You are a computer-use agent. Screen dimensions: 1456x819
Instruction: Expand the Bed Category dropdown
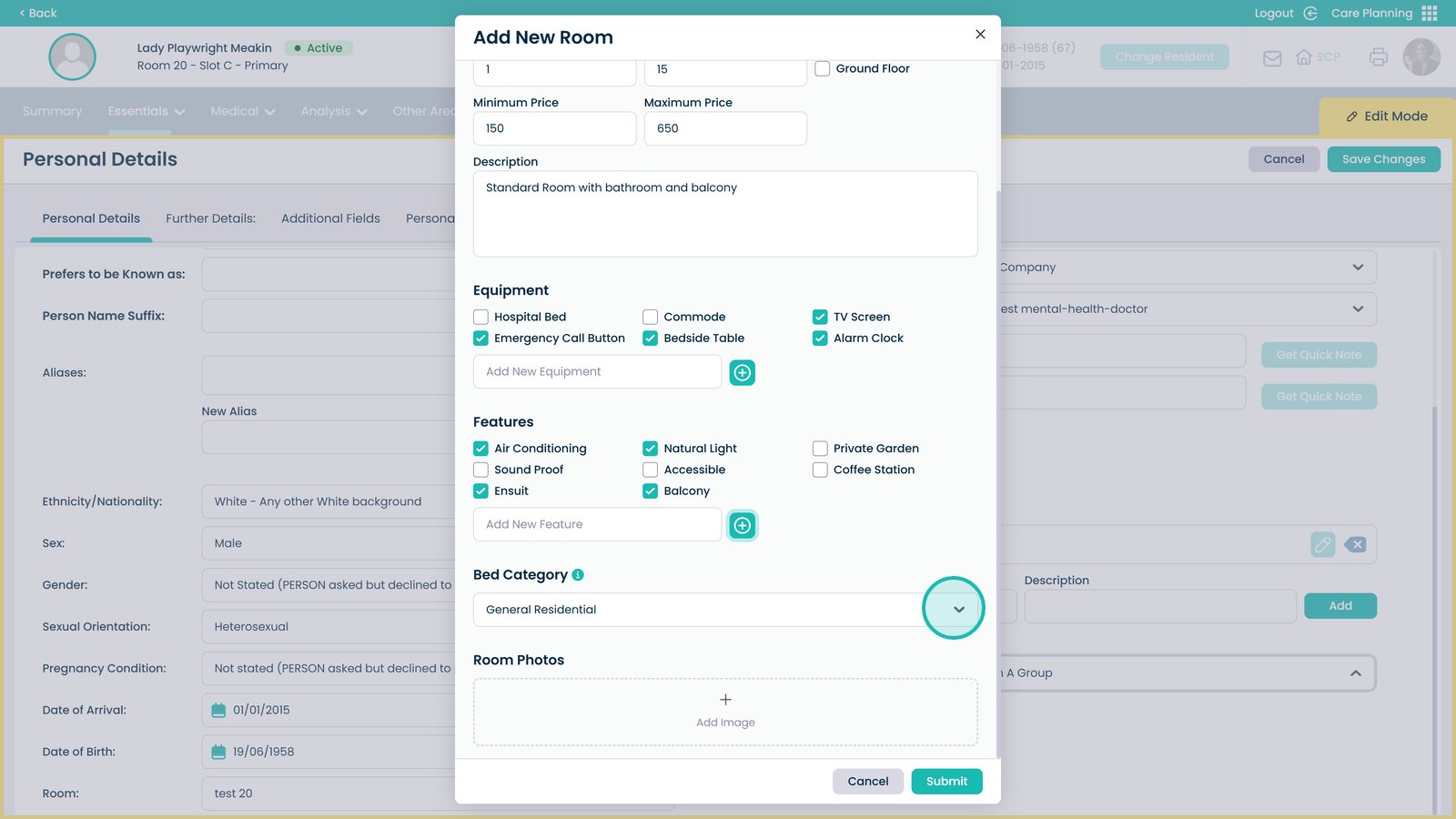[x=958, y=610]
